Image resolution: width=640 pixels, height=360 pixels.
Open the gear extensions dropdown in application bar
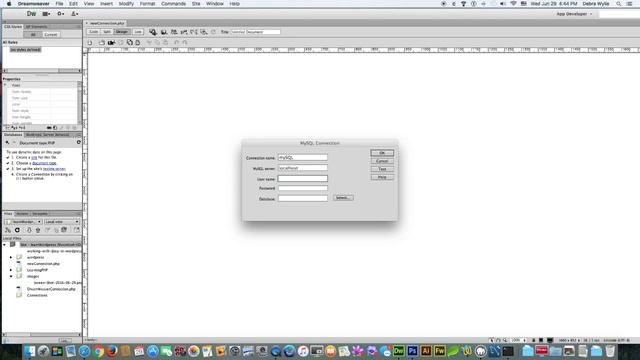coord(60,14)
